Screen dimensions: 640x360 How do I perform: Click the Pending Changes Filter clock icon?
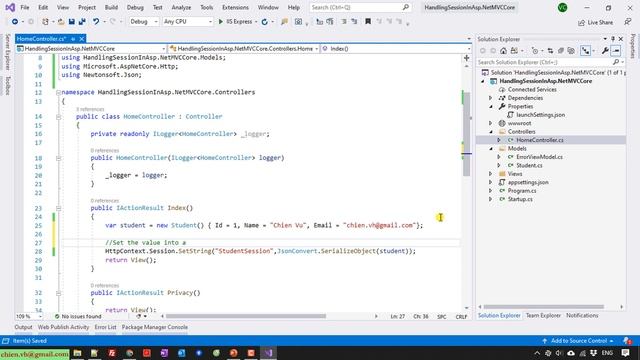tap(535, 51)
